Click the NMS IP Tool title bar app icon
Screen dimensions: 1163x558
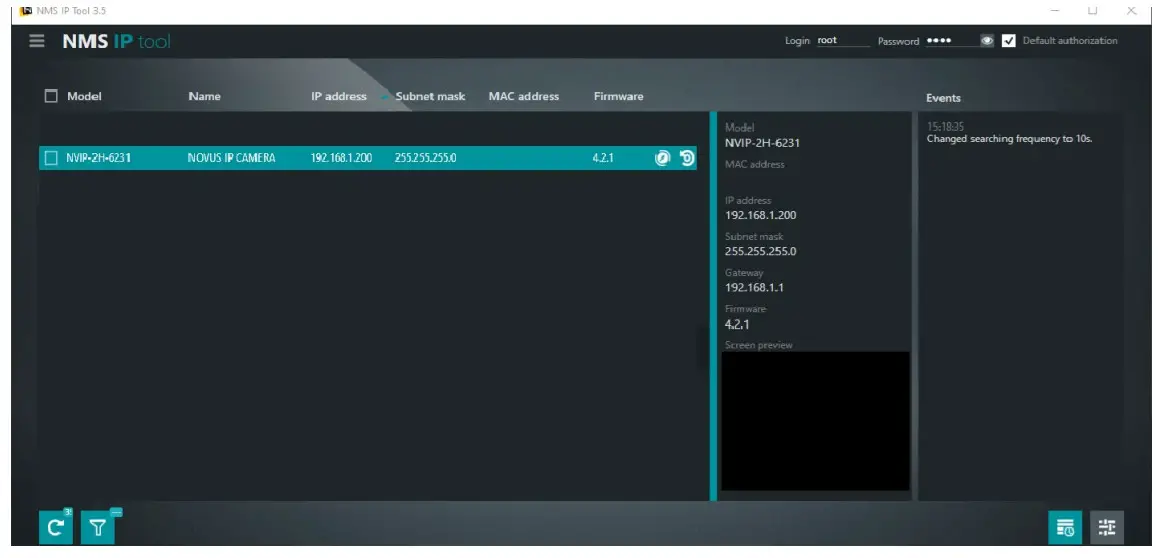point(27,10)
